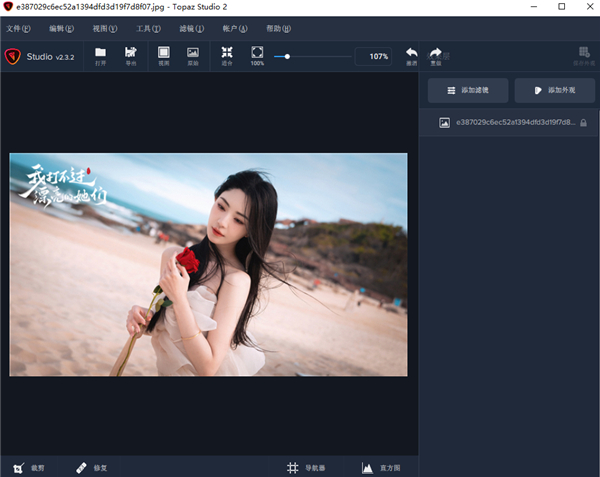Select the Heal (修复) tool

pyautogui.click(x=91, y=467)
